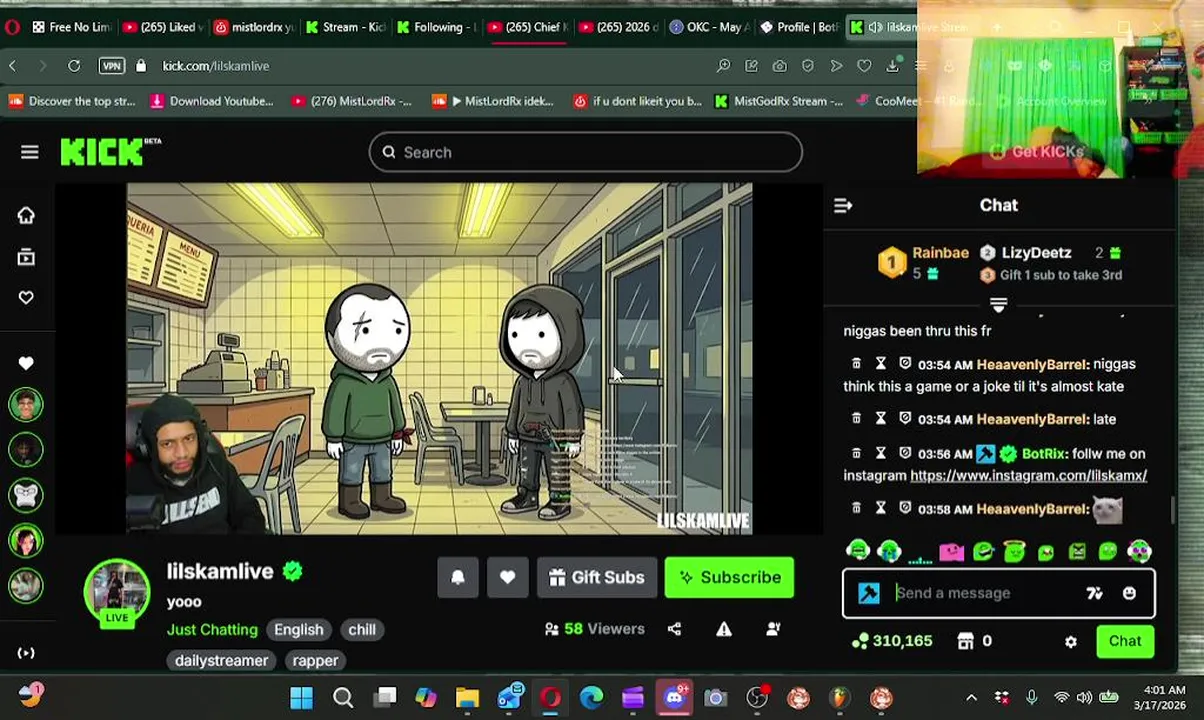Viewport: 1204px width, 720px height.
Task: Click BotRix username in chat
Action: pos(1044,453)
